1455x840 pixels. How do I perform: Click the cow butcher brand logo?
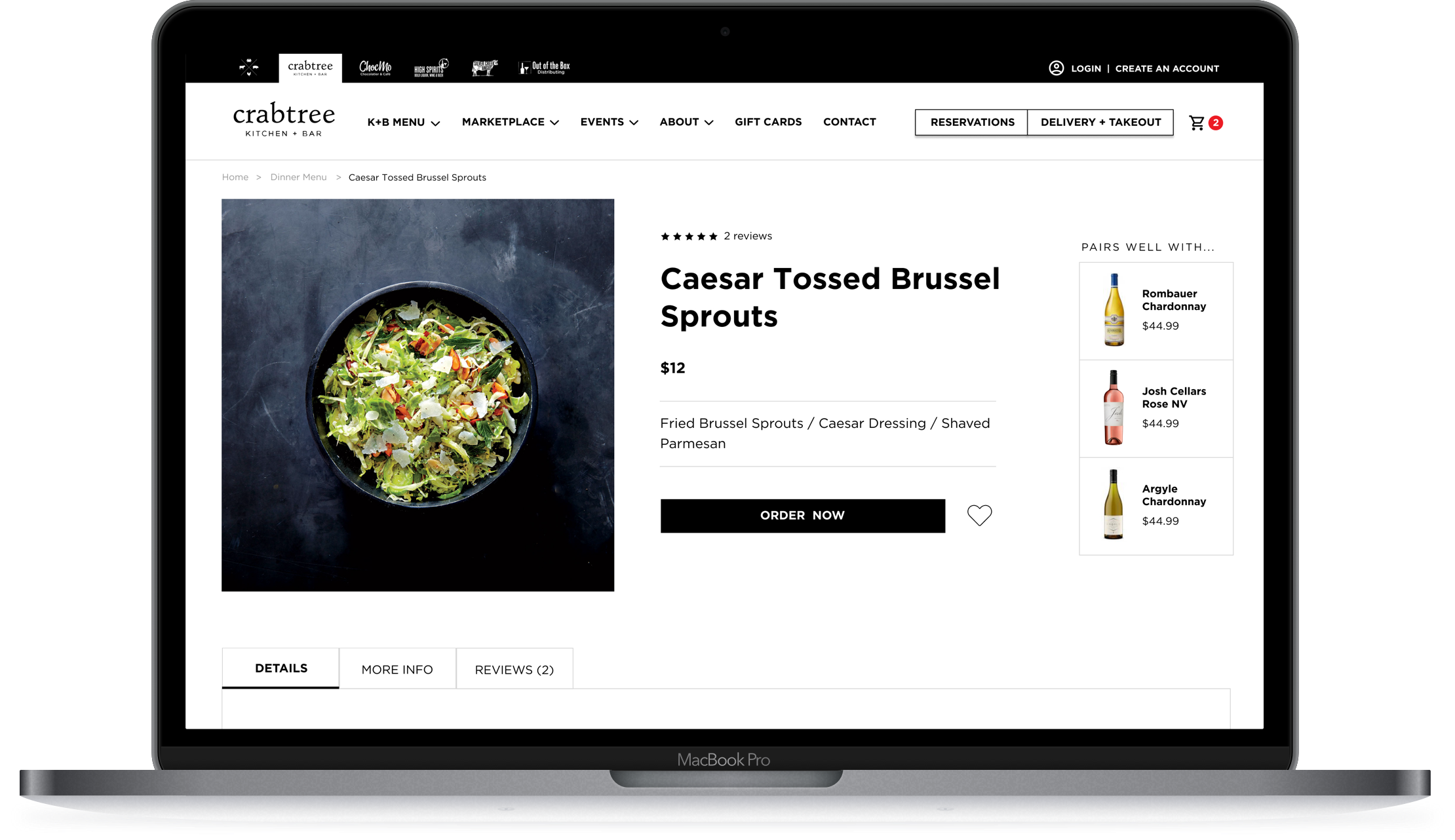tap(484, 67)
